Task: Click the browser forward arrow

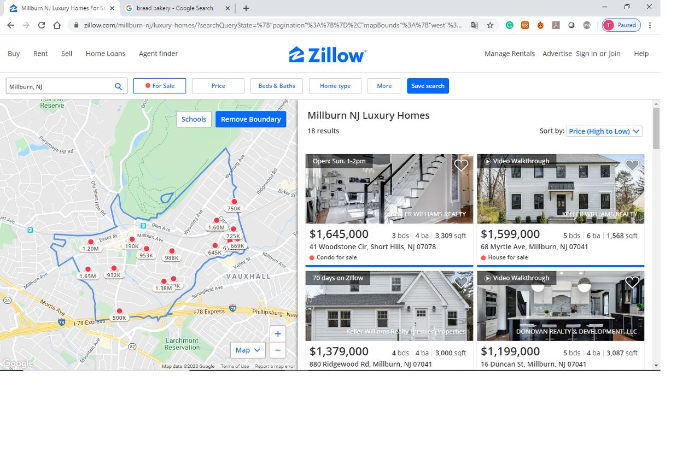Action: pyautogui.click(x=26, y=25)
